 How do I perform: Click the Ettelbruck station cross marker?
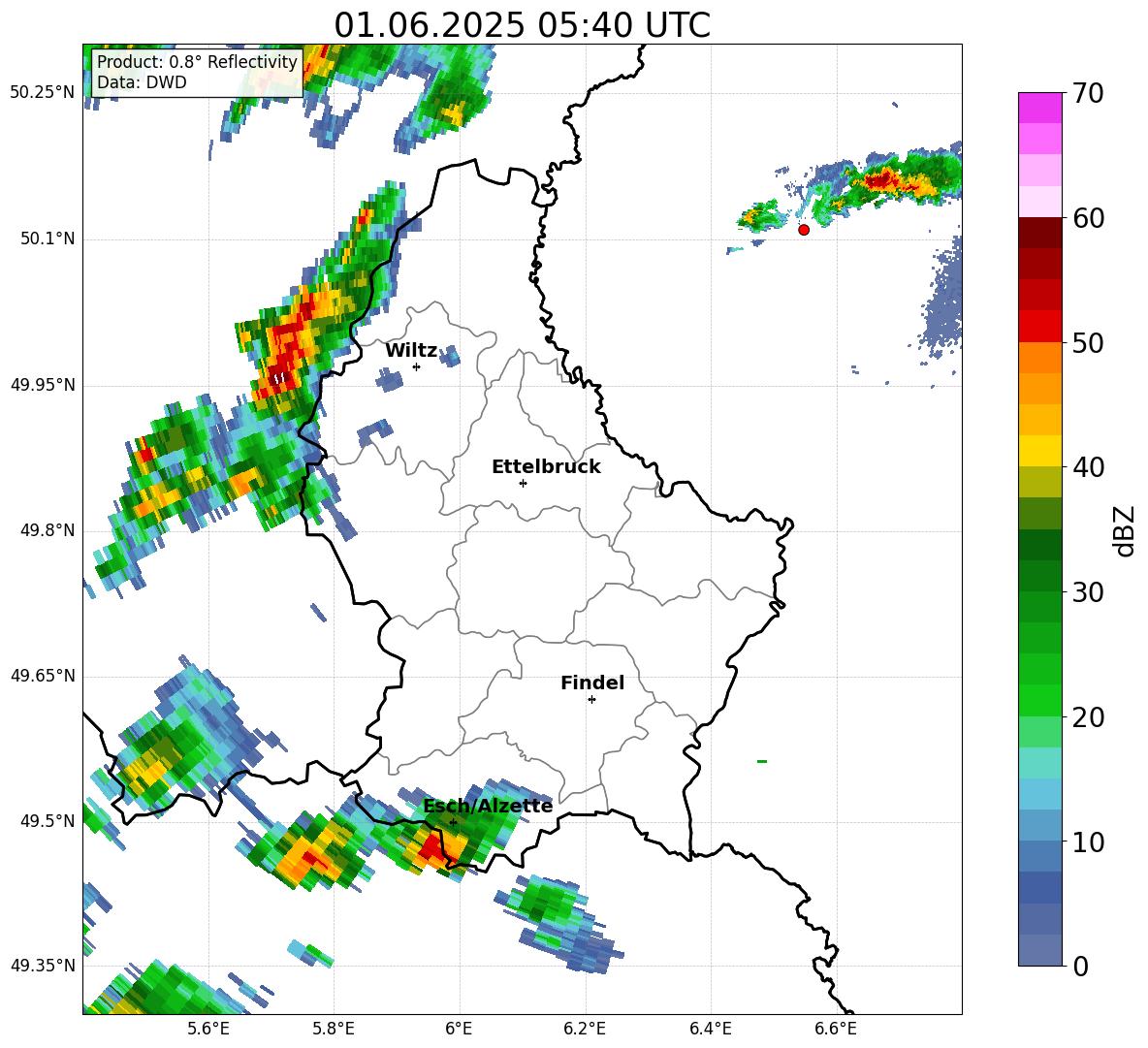click(523, 483)
